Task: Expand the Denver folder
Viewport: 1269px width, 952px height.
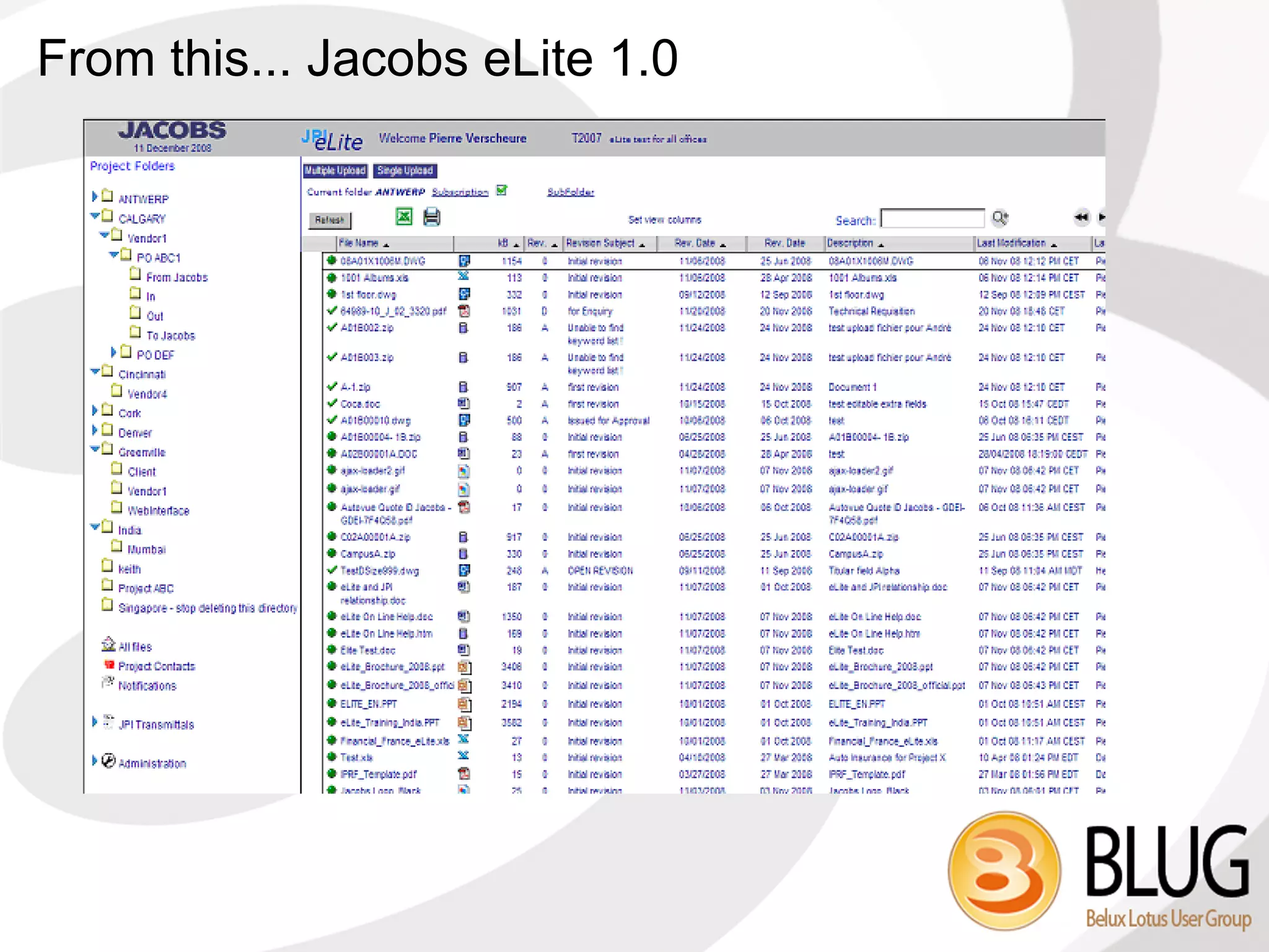Action: (94, 429)
